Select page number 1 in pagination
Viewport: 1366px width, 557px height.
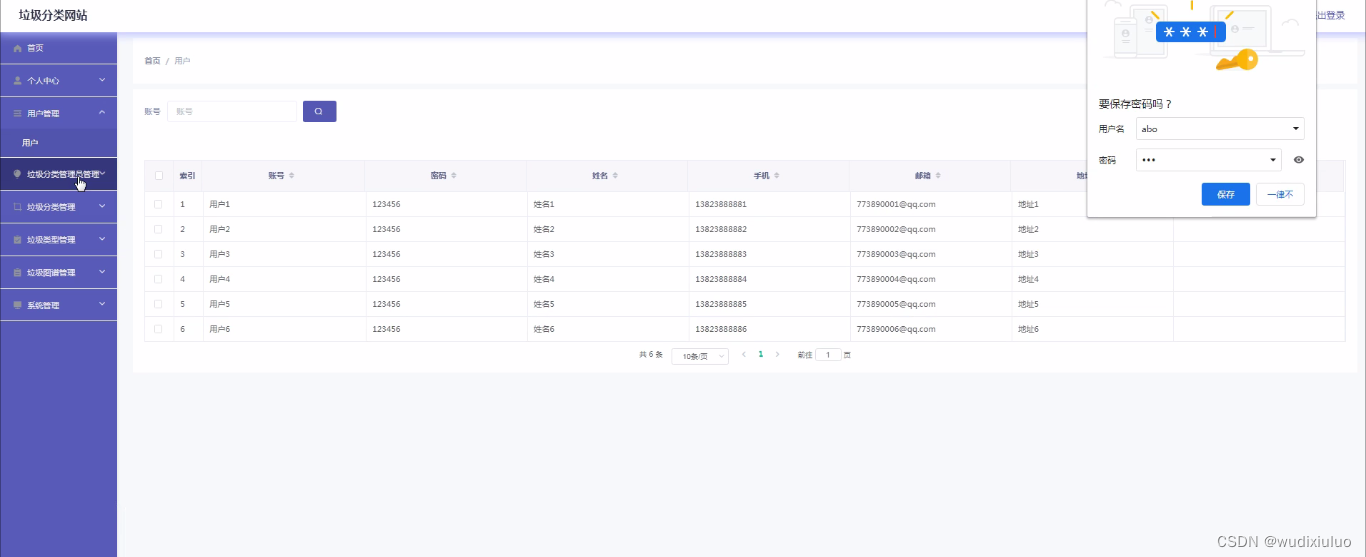[760, 355]
